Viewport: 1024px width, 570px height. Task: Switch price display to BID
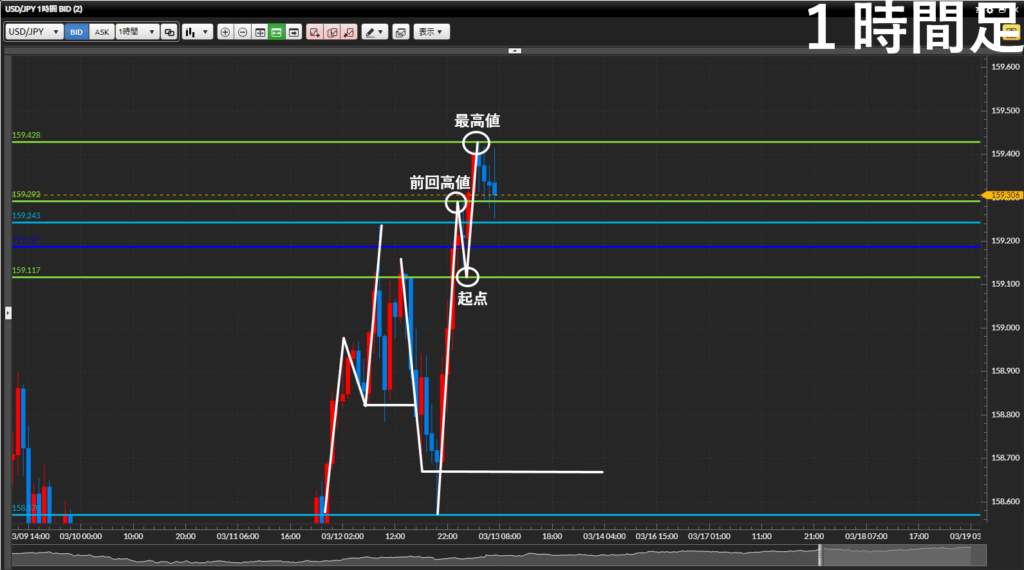pyautogui.click(x=77, y=32)
